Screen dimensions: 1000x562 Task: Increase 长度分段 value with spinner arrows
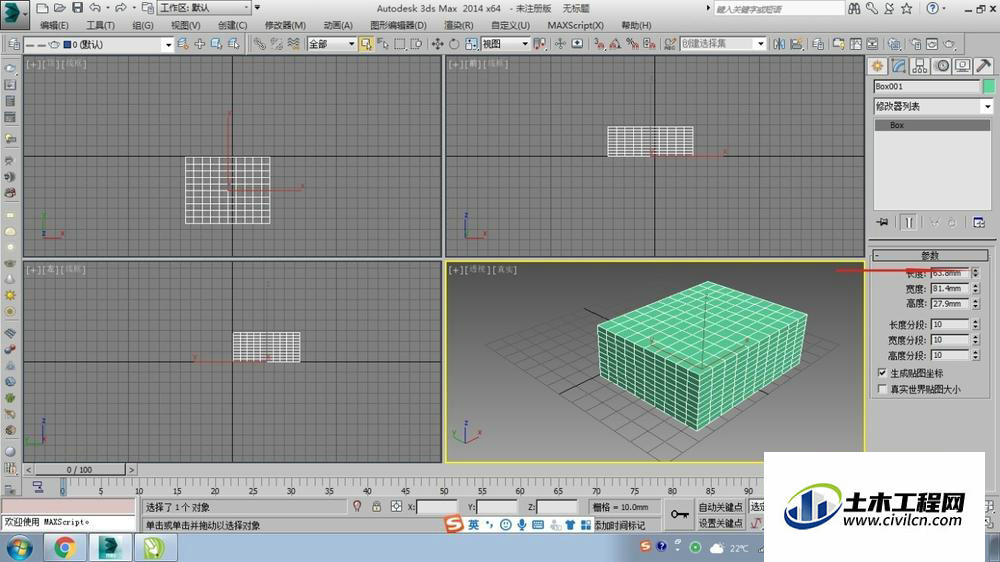975,322
